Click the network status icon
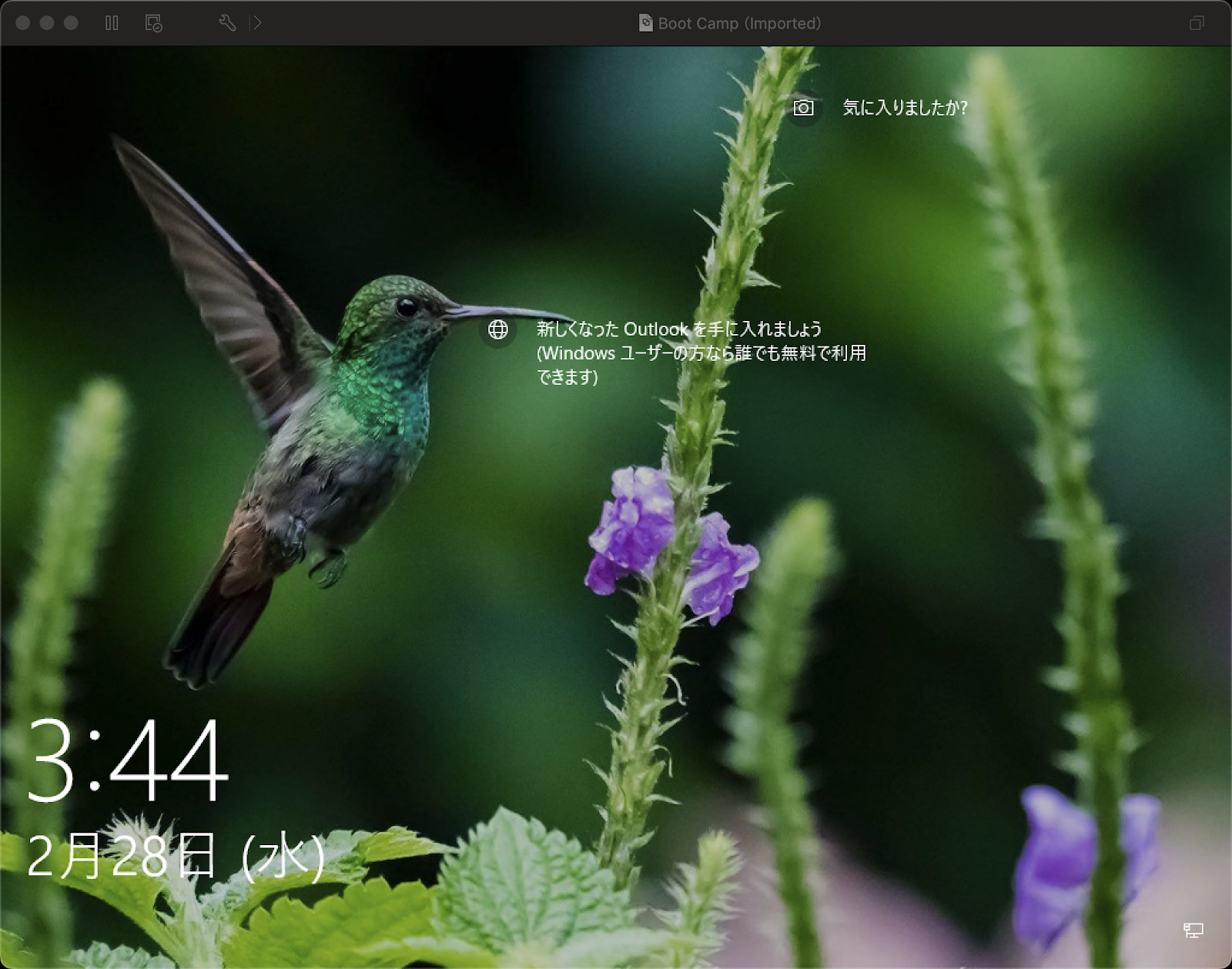The width and height of the screenshot is (1232, 969). coord(1193,931)
